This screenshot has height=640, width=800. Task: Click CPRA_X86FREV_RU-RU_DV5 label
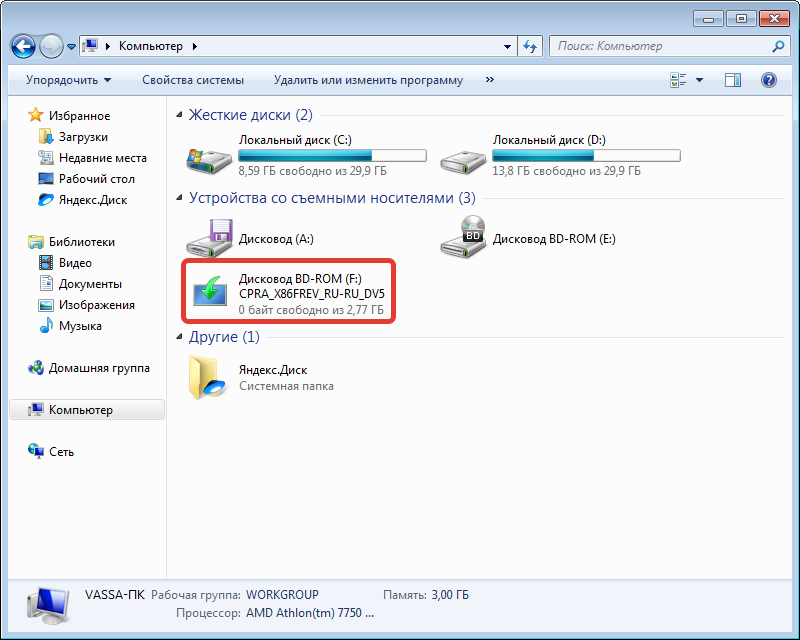coord(312,294)
